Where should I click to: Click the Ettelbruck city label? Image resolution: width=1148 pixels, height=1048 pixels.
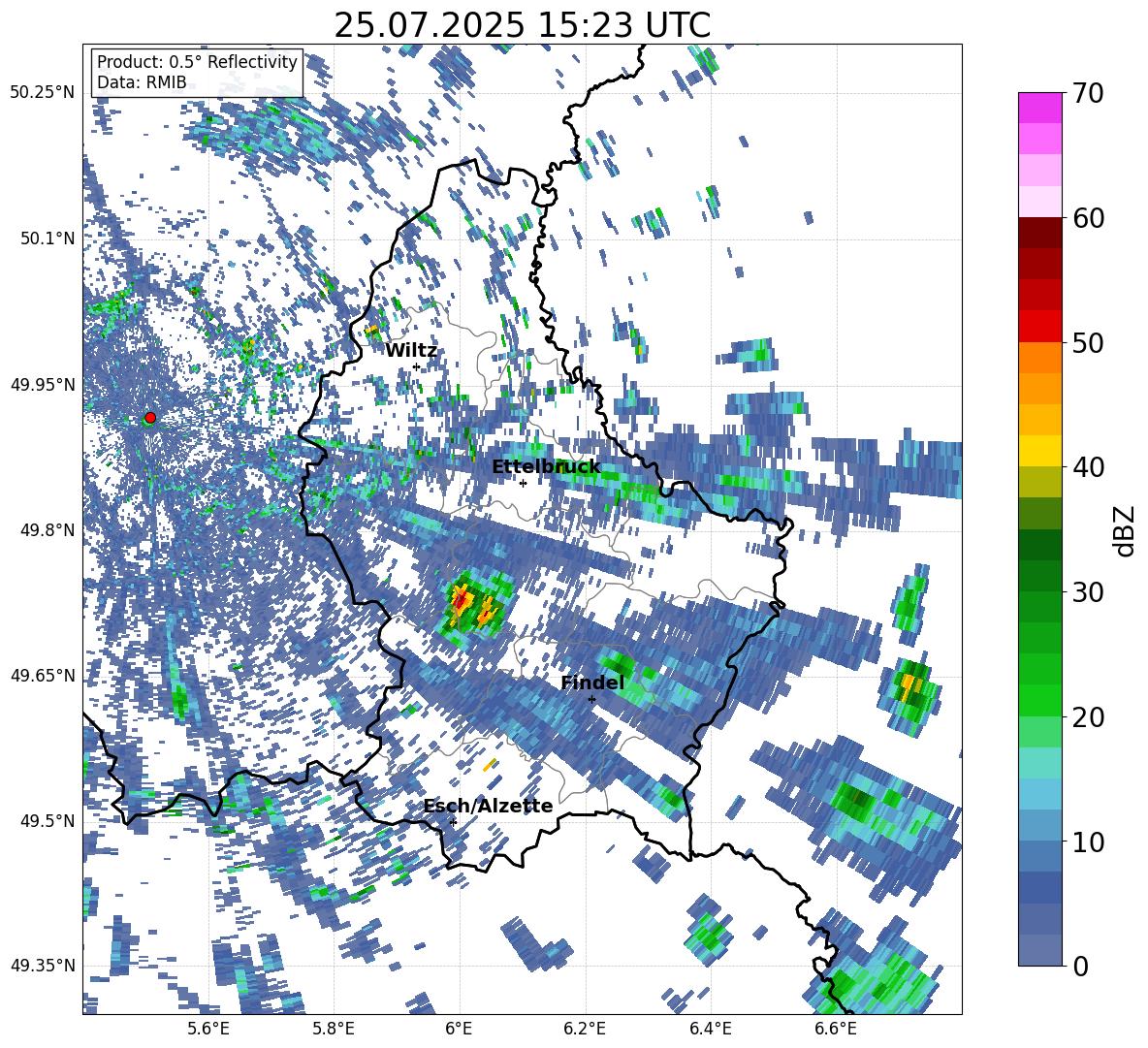tap(546, 467)
